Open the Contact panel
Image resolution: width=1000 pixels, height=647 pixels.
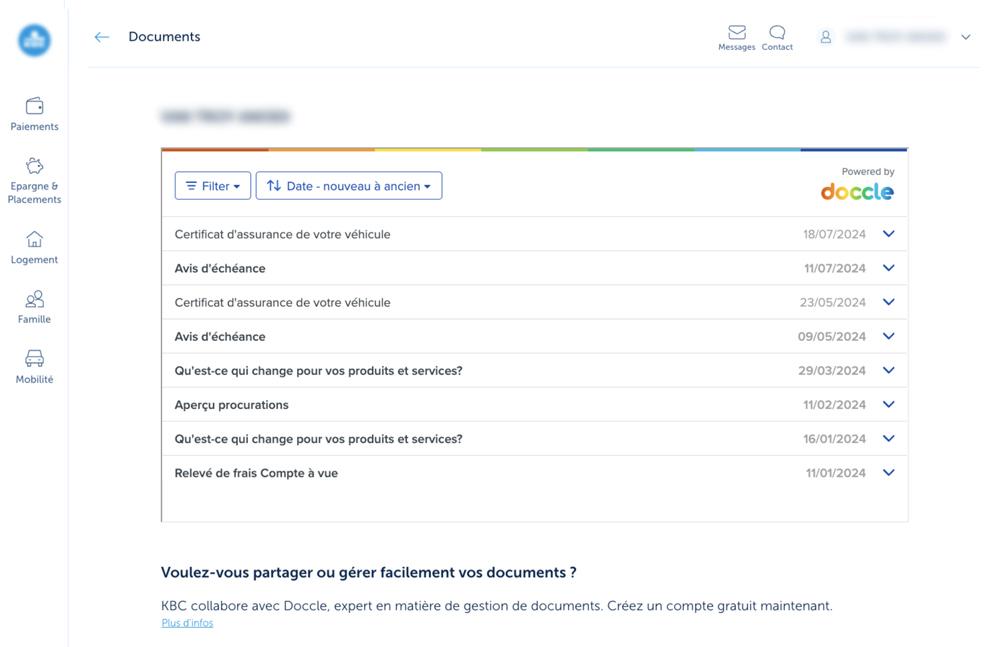[777, 35]
